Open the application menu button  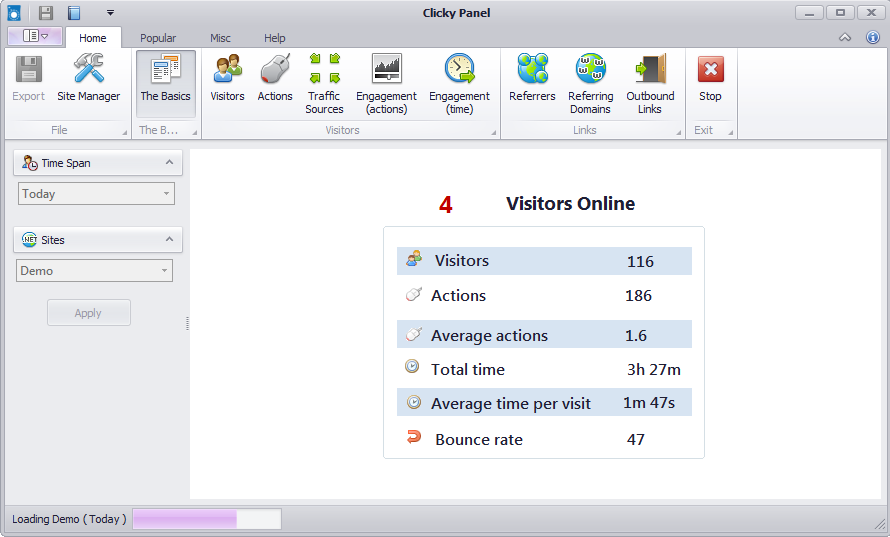pos(35,36)
